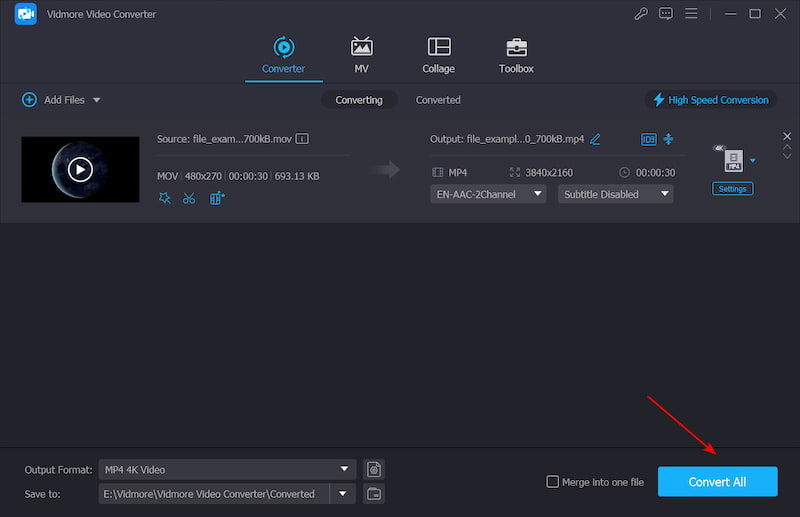Toggle High Speed Conversion
The width and height of the screenshot is (800, 517).
click(x=711, y=100)
